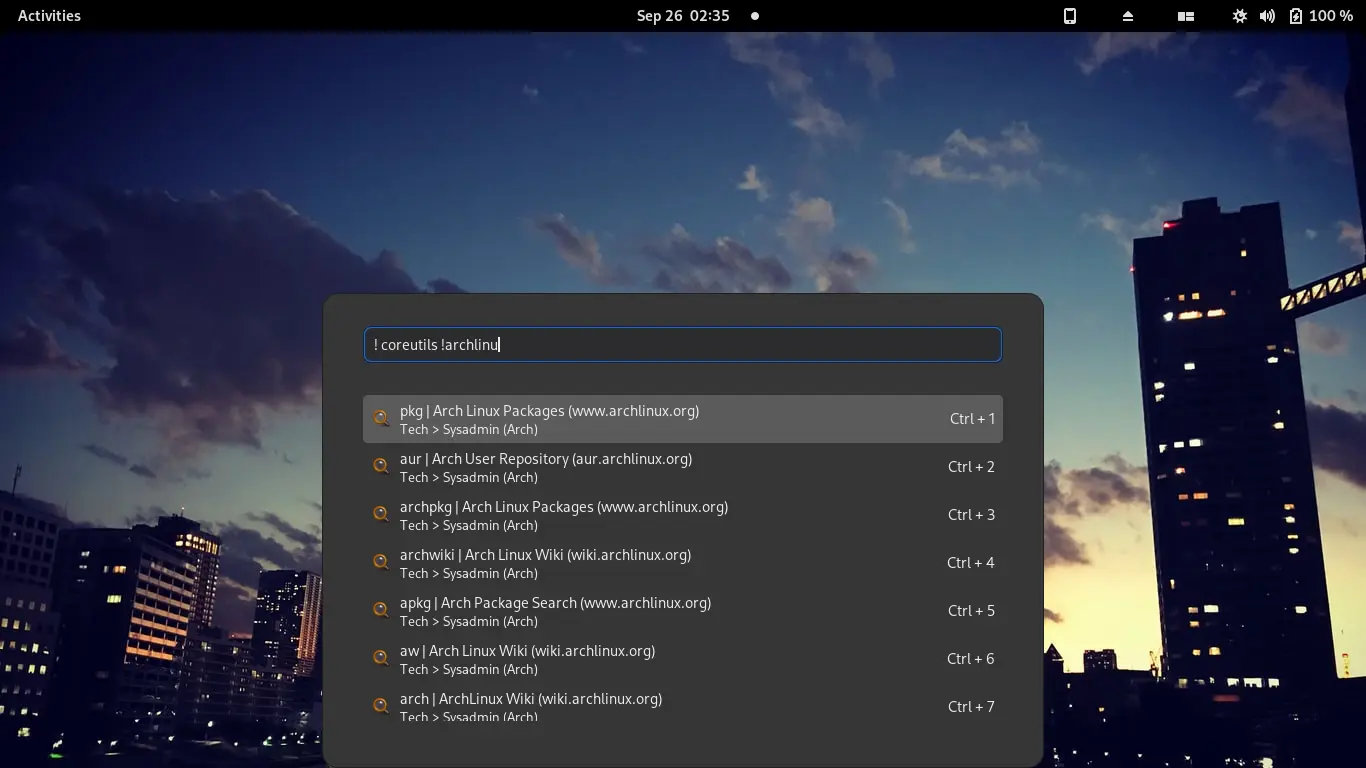
Task: Choose the 'archpkg | Arch Linux Packages' result
Action: coord(683,515)
